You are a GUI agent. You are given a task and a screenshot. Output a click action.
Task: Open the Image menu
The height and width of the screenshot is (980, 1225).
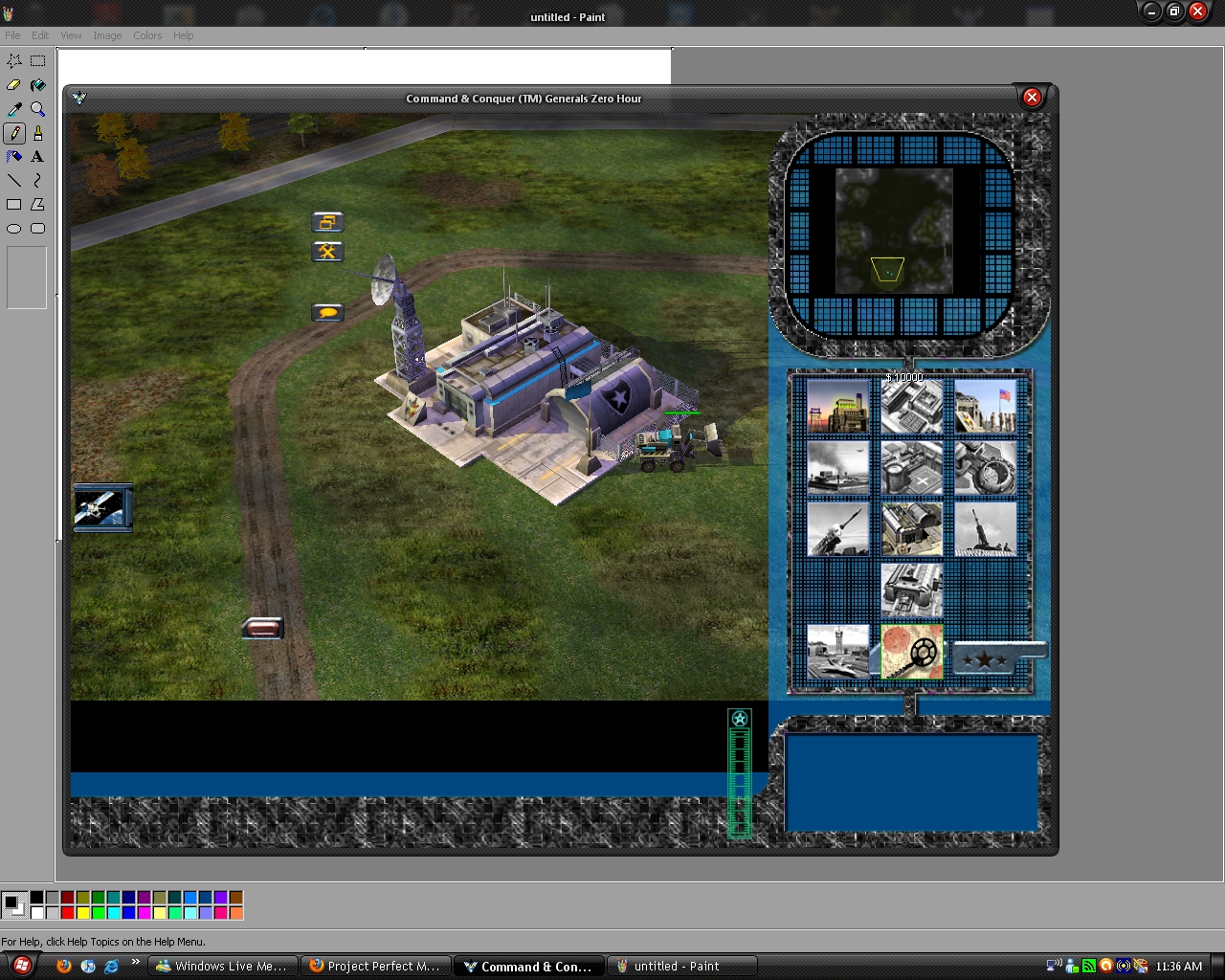click(x=107, y=35)
